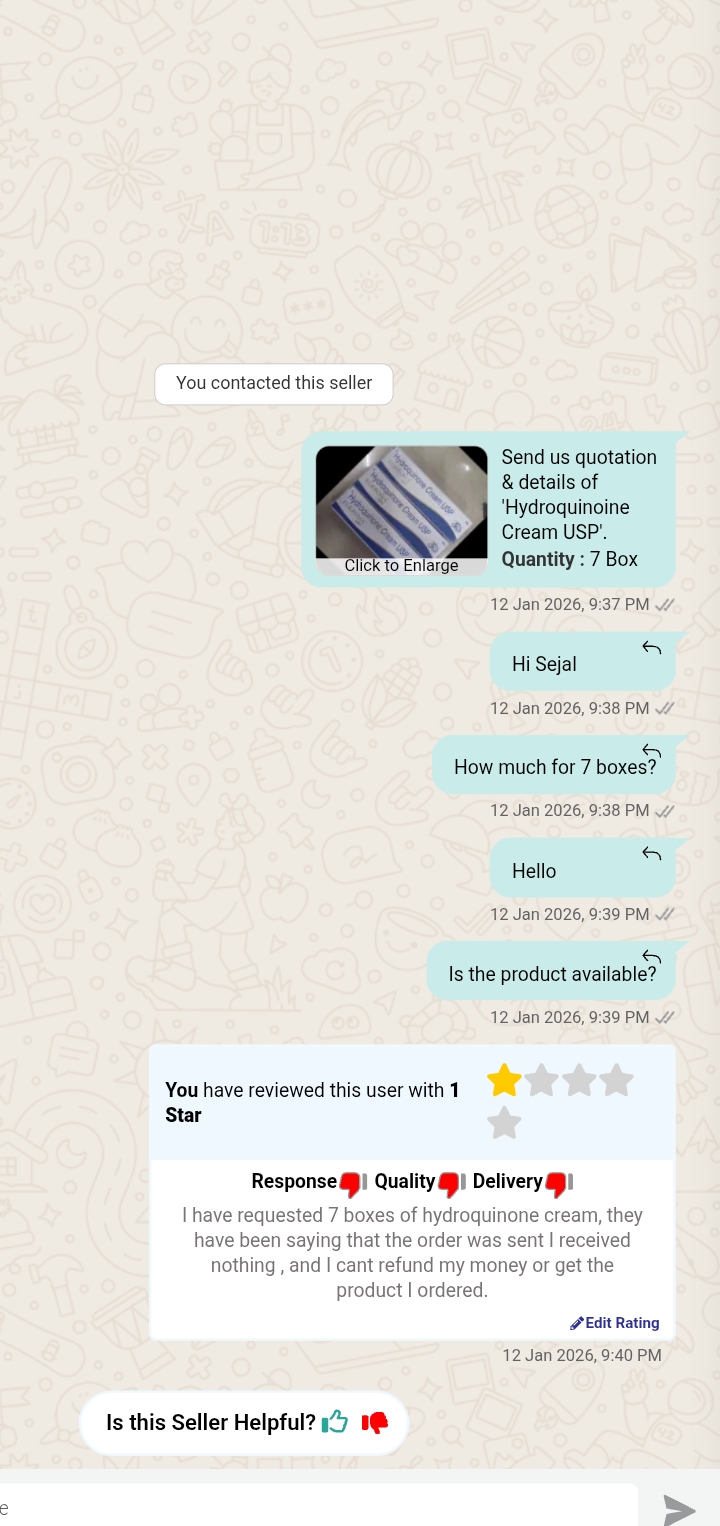The height and width of the screenshot is (1526, 720).
Task: Select the second rating star
Action: click(x=541, y=1080)
